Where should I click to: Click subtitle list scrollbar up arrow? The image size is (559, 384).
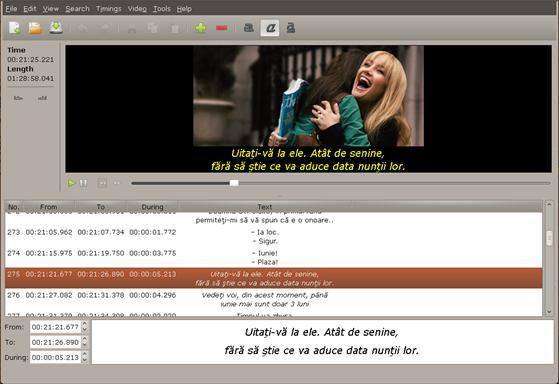(x=549, y=205)
